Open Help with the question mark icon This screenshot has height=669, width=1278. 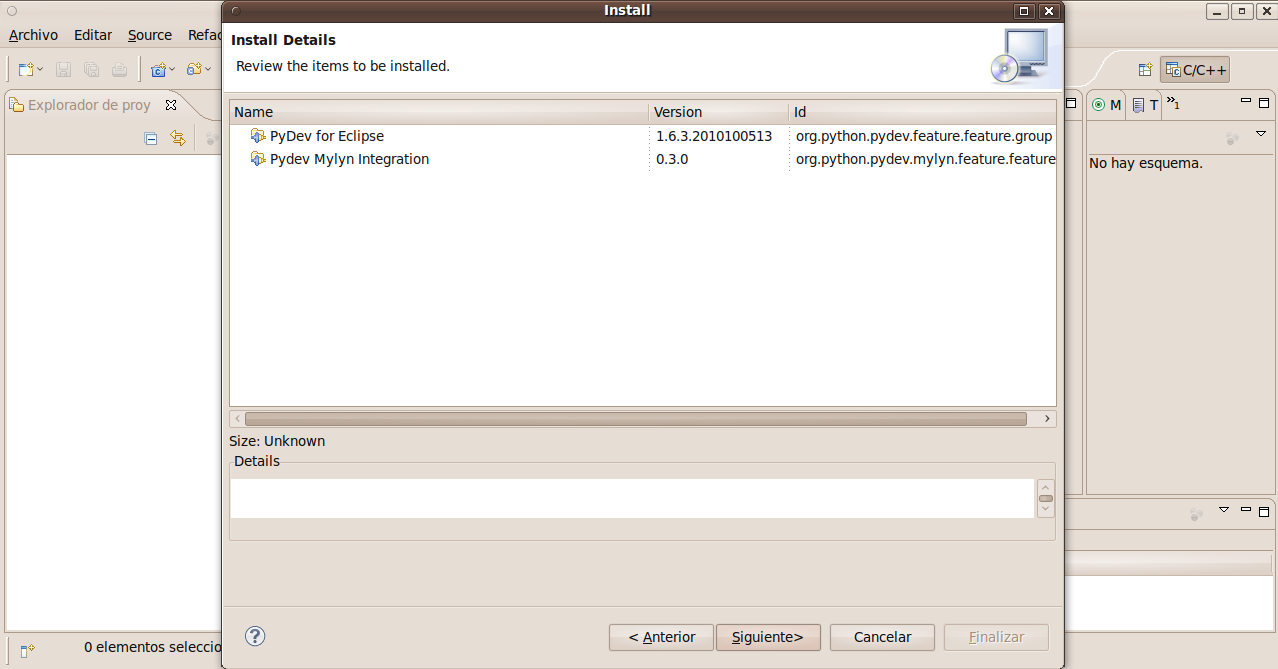tap(255, 636)
